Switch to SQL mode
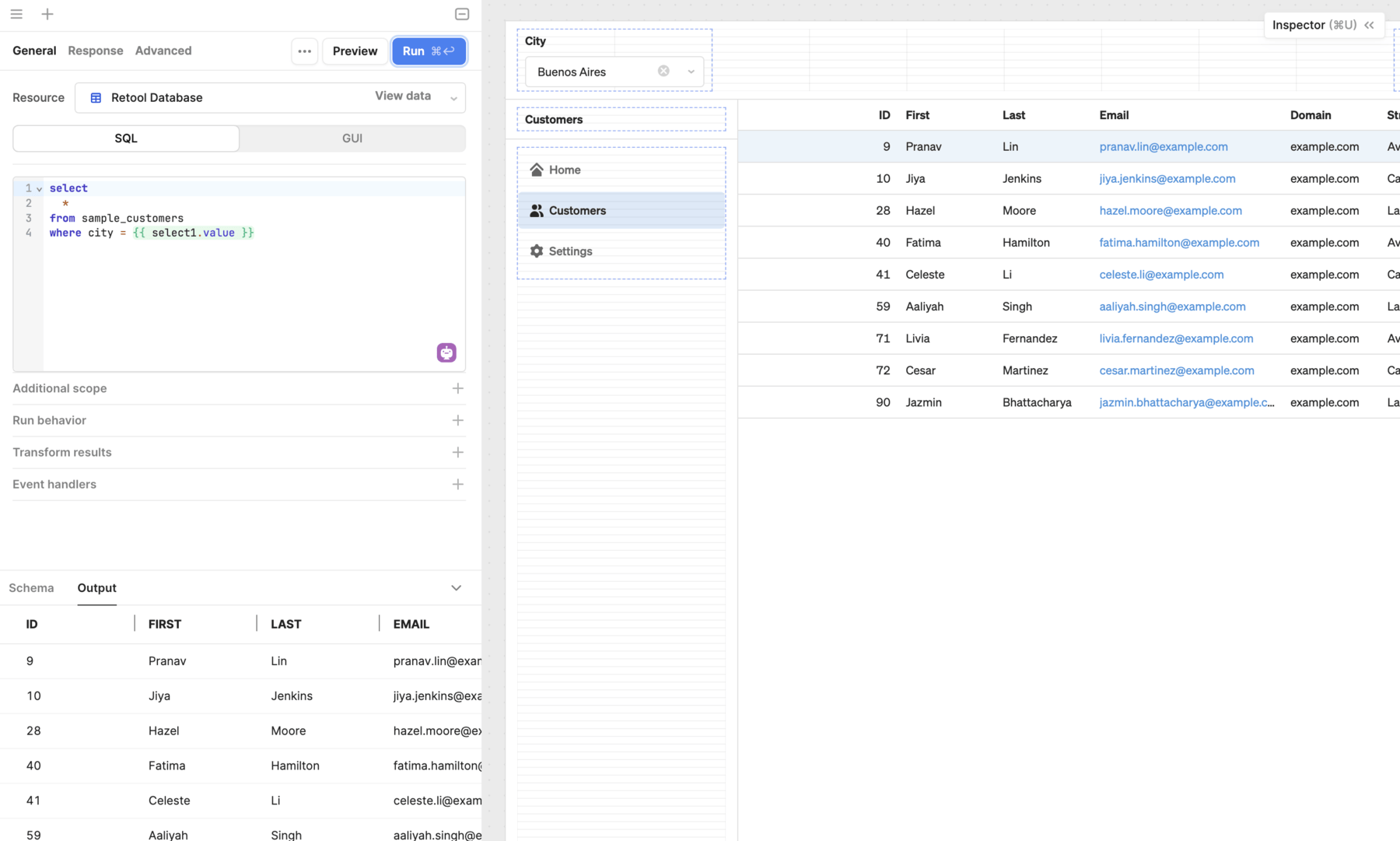1400x841 pixels. pyautogui.click(x=126, y=138)
